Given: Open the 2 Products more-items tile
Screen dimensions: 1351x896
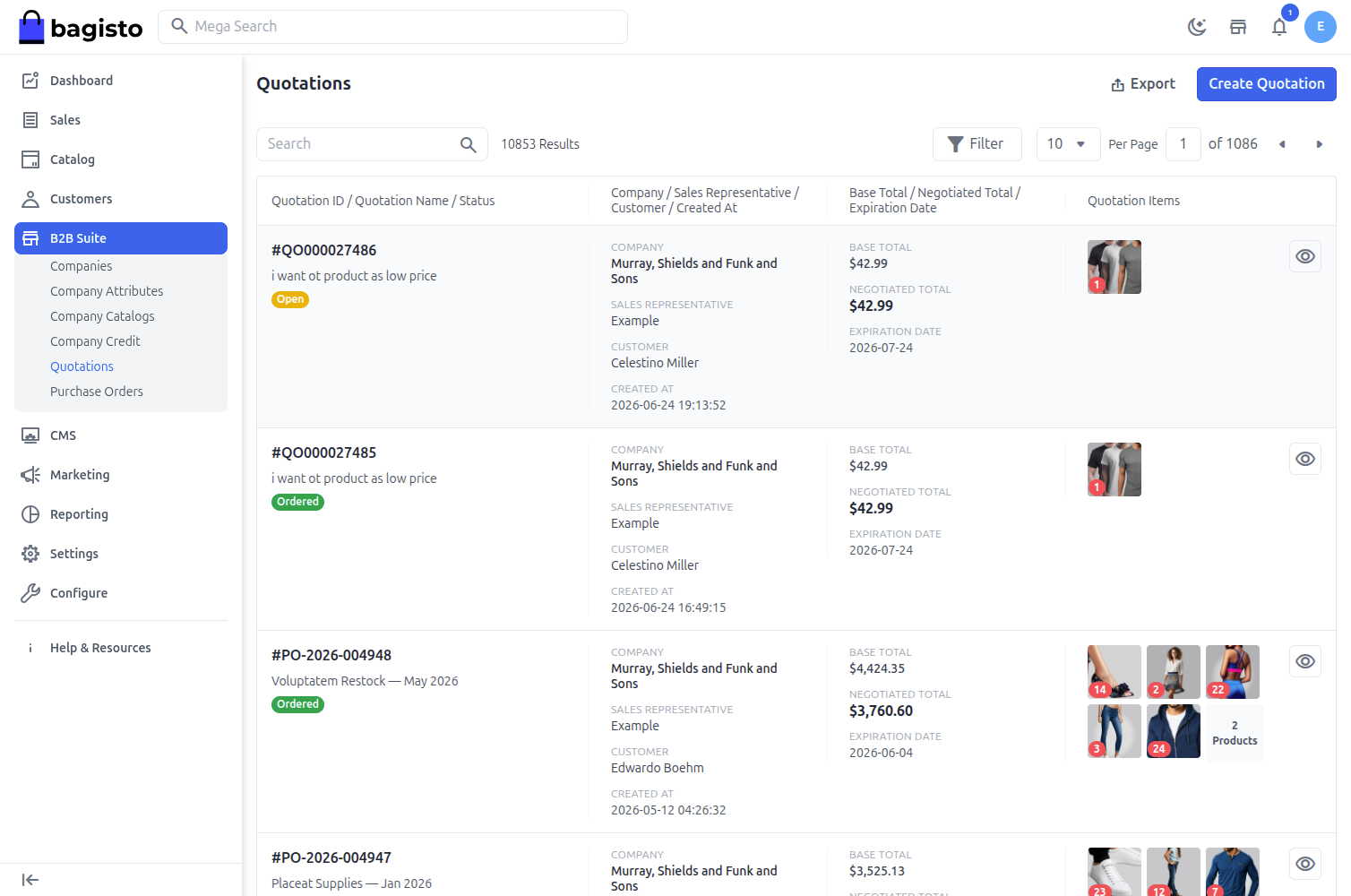Looking at the screenshot, I should point(1235,733).
